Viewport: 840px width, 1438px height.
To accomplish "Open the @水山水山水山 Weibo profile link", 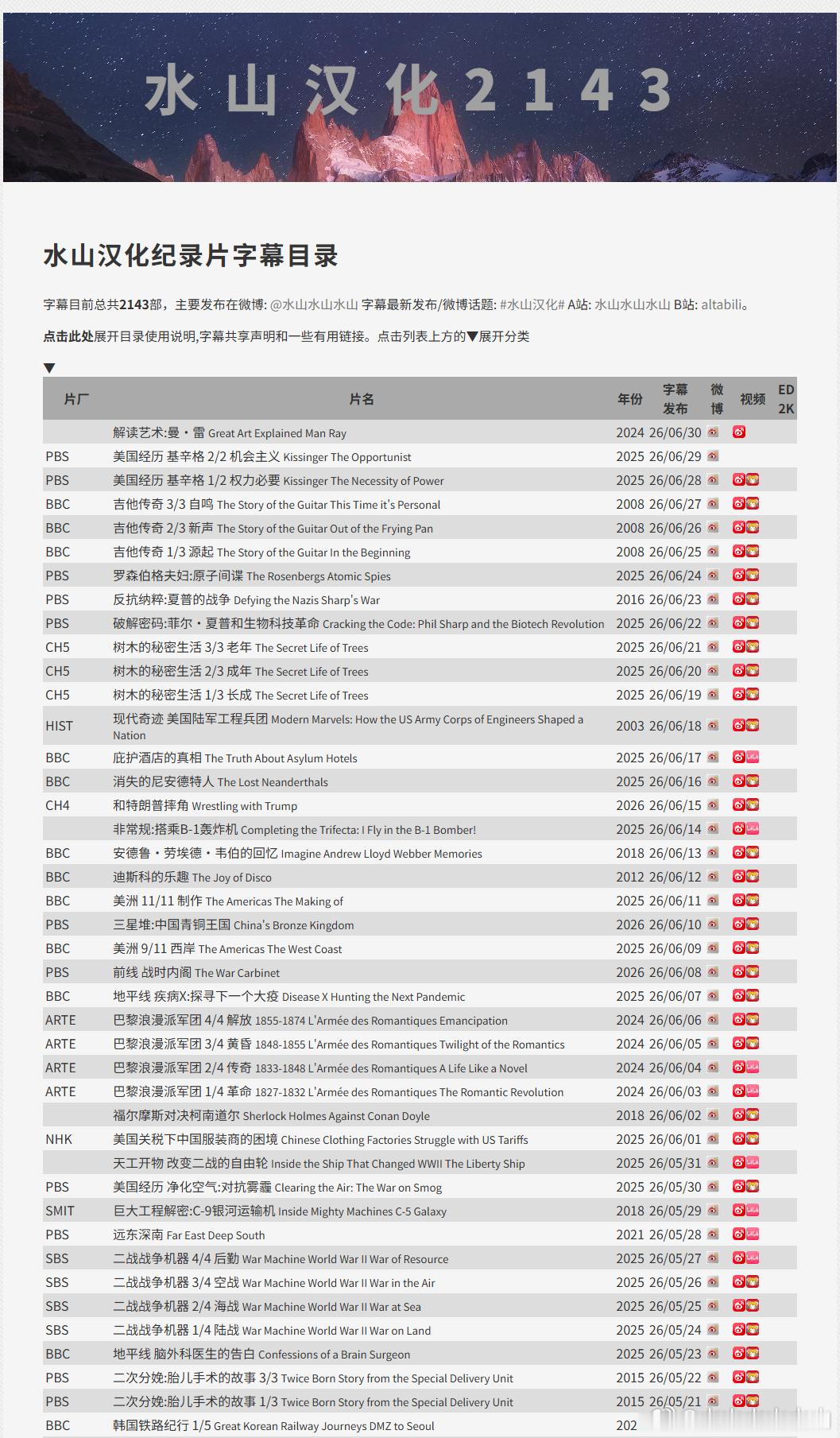I will tap(314, 304).
